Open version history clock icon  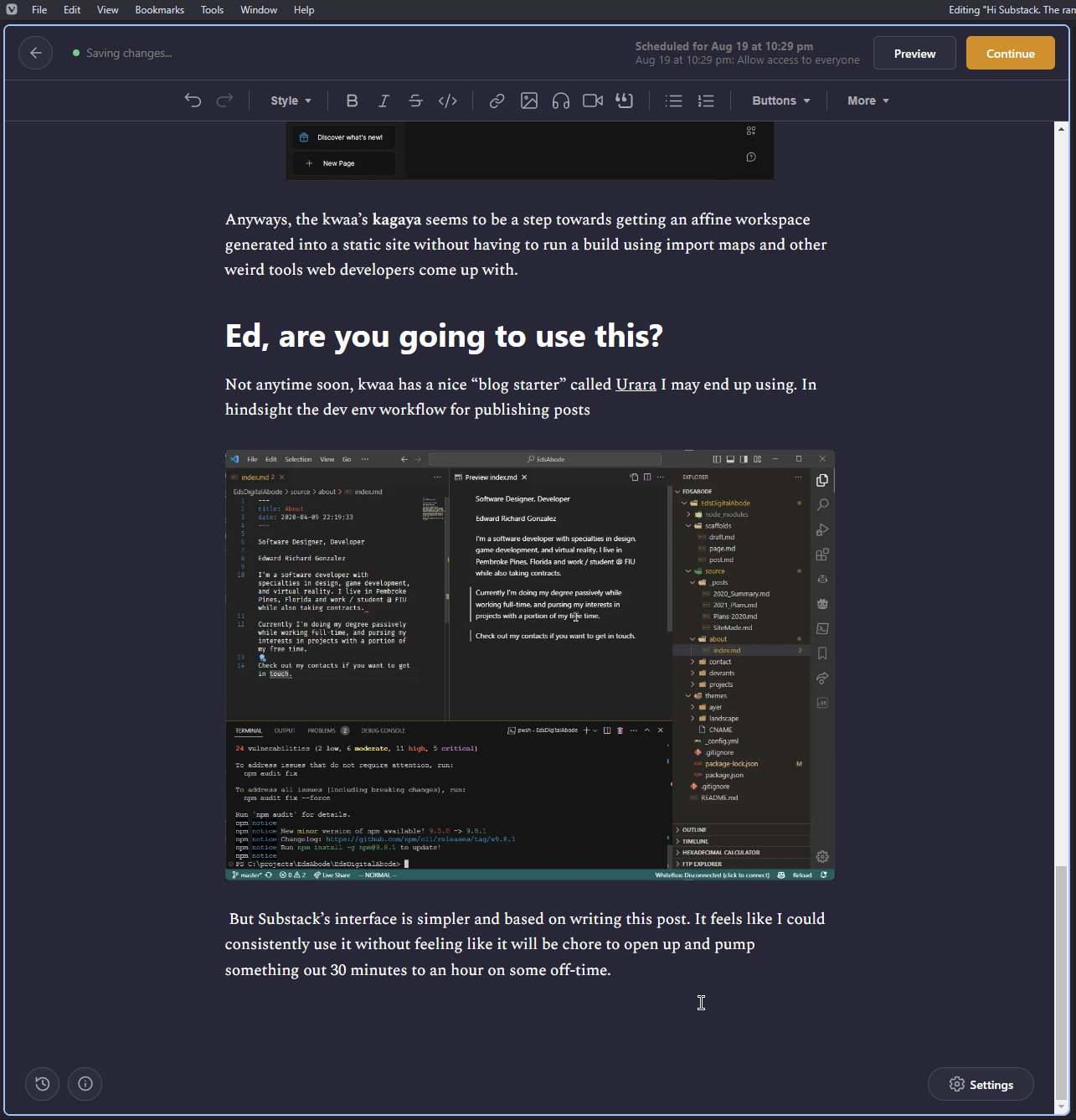(43, 1084)
